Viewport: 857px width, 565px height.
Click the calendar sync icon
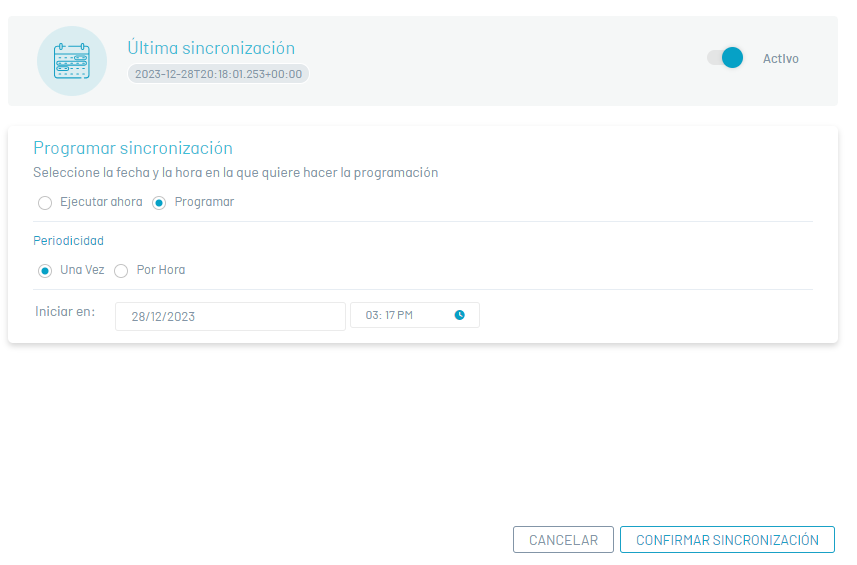(x=72, y=61)
